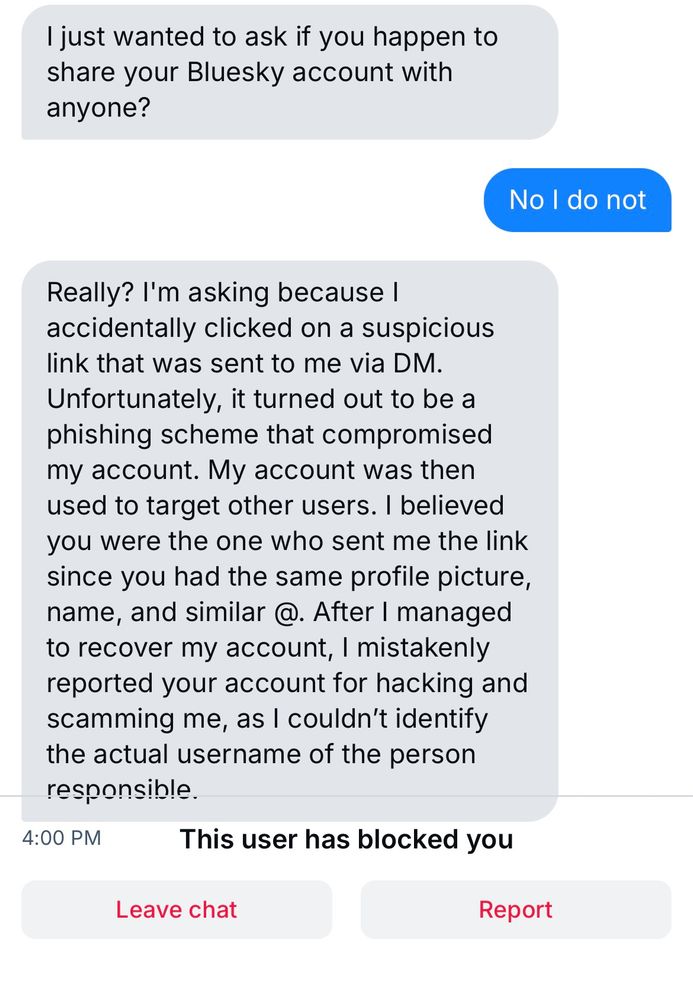693x1000 pixels.
Task: Tap the partially hidden word "responsible."
Action: pyautogui.click(x=121, y=790)
